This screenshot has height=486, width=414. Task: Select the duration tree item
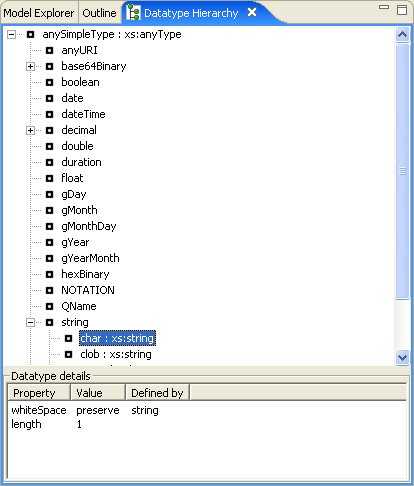81,162
